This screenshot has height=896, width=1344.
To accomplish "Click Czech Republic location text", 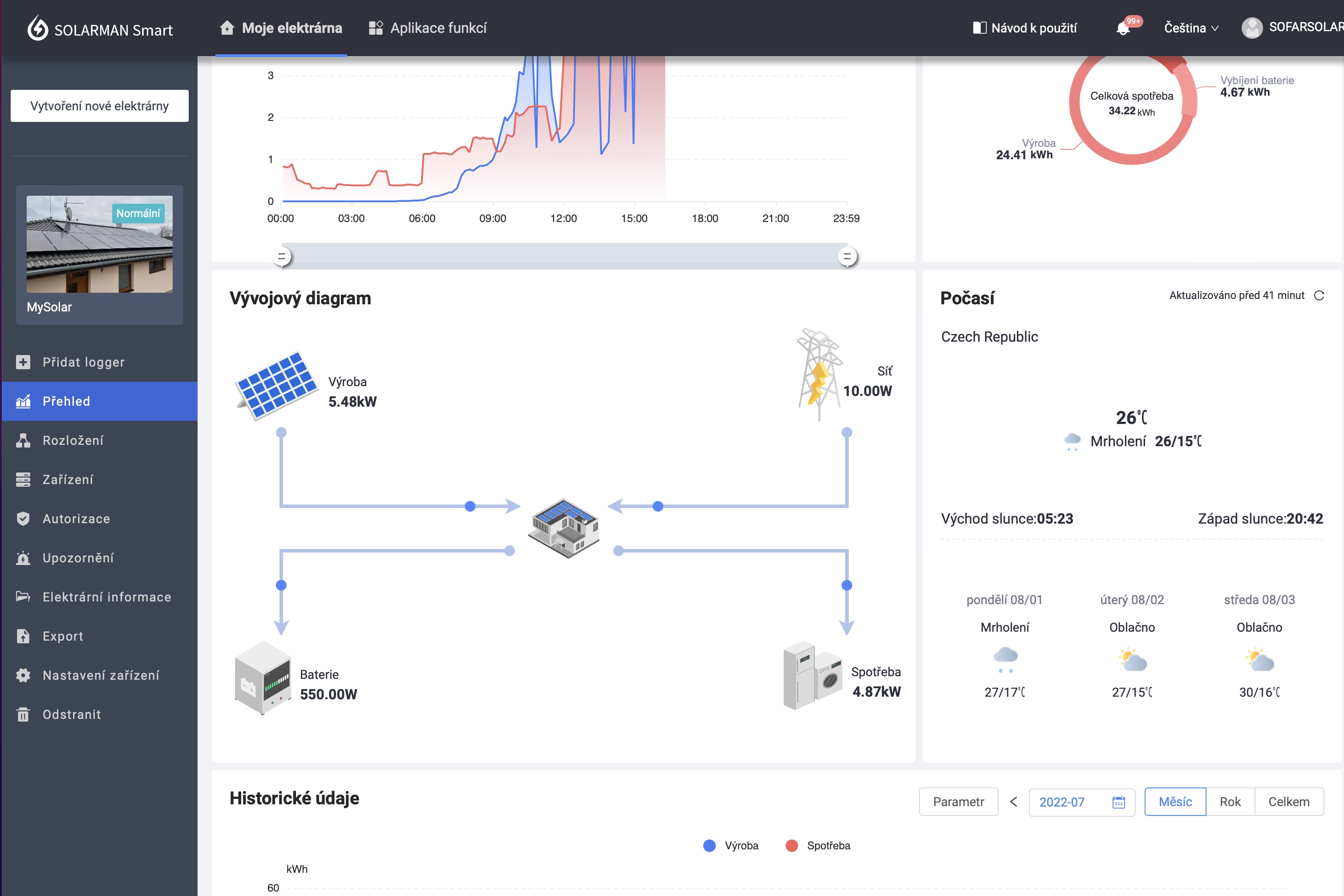I will click(x=990, y=337).
